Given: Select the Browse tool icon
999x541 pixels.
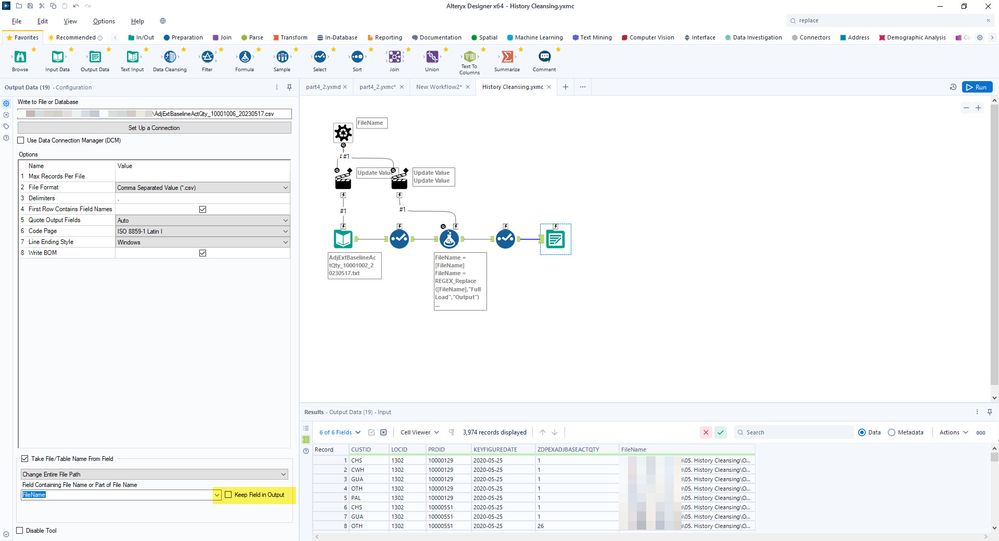Looking at the screenshot, I should pyautogui.click(x=20, y=58).
